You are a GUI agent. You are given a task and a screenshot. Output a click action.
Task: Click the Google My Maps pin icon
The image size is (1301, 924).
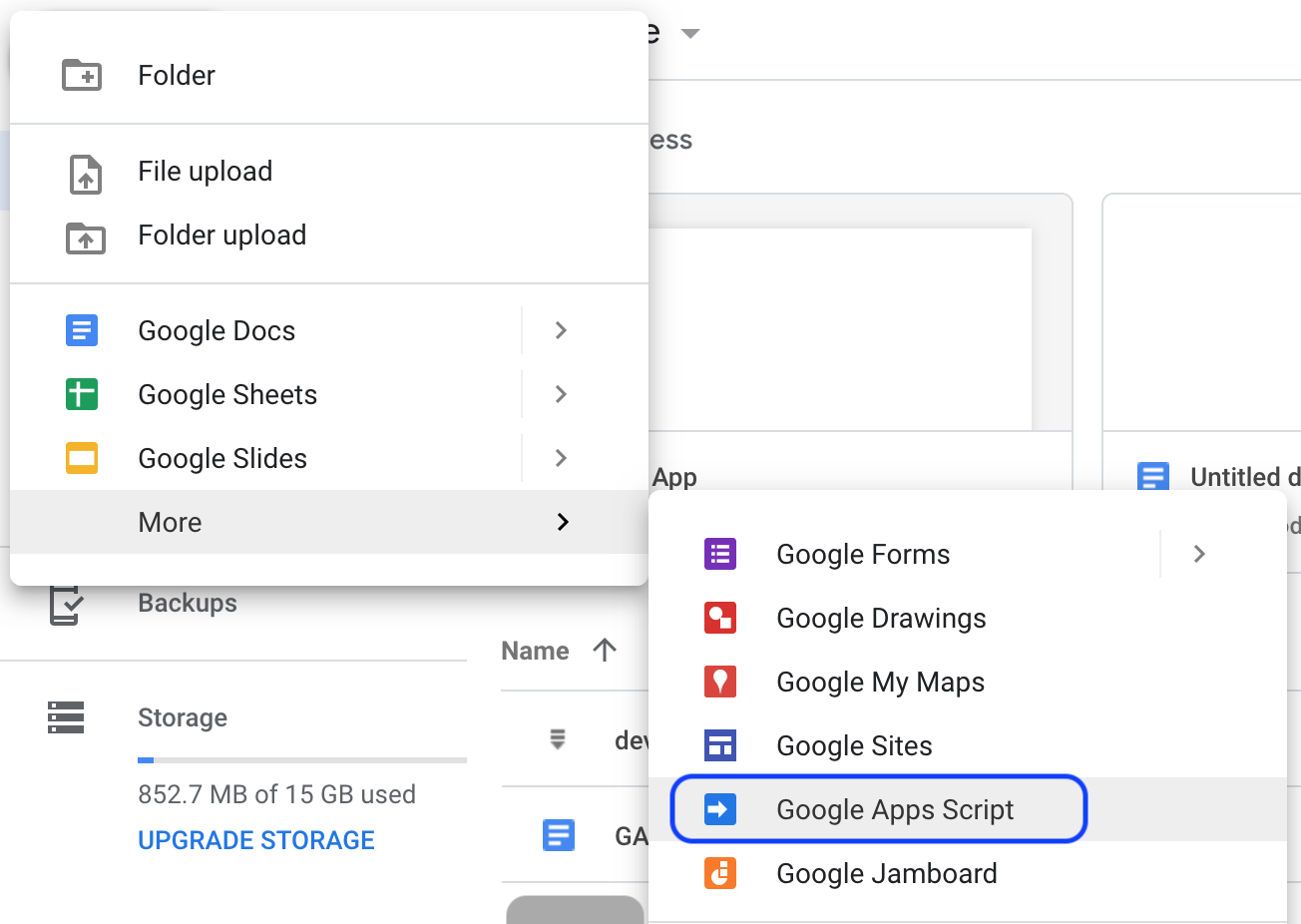pos(720,682)
